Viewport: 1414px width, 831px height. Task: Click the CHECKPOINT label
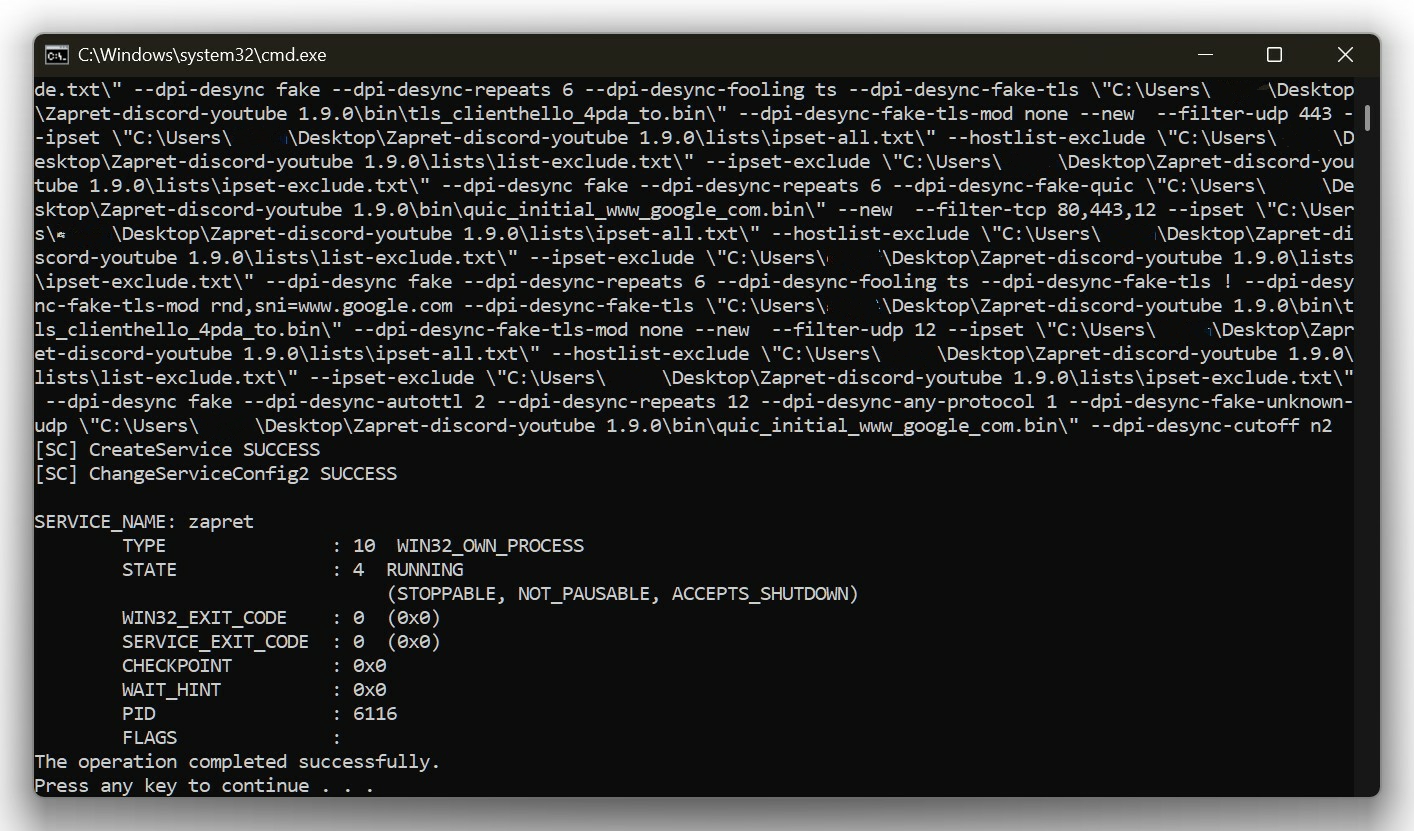tap(177, 666)
